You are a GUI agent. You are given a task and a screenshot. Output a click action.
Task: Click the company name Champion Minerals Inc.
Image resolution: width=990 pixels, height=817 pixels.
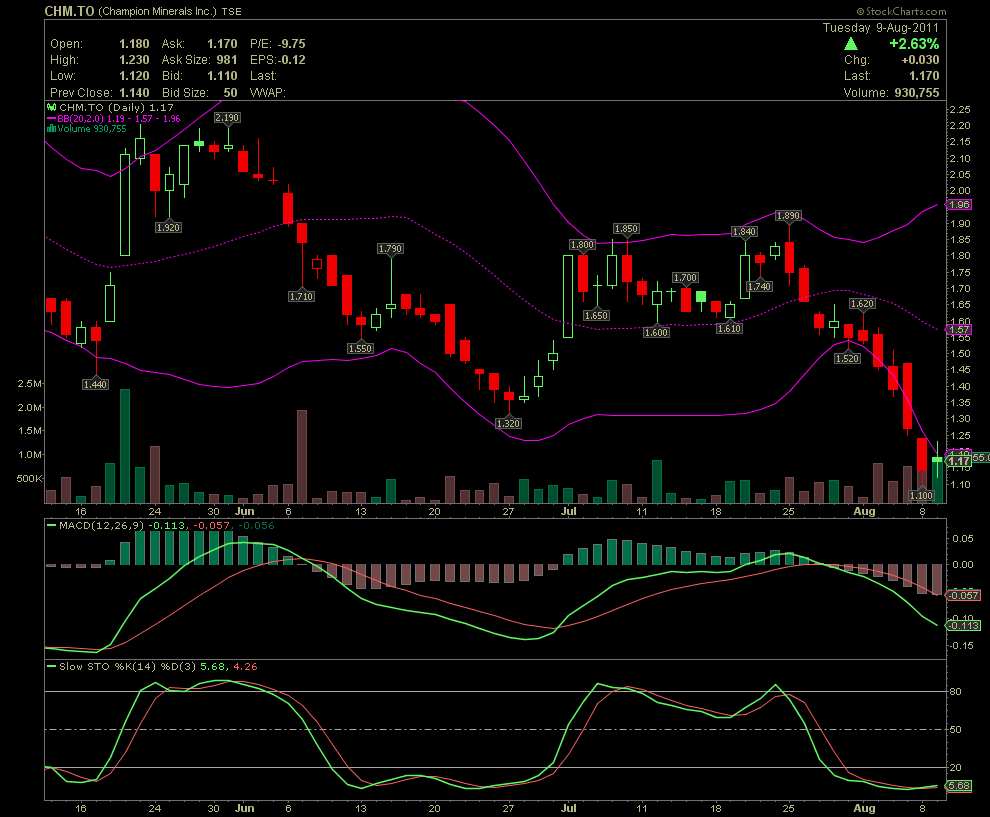click(157, 11)
